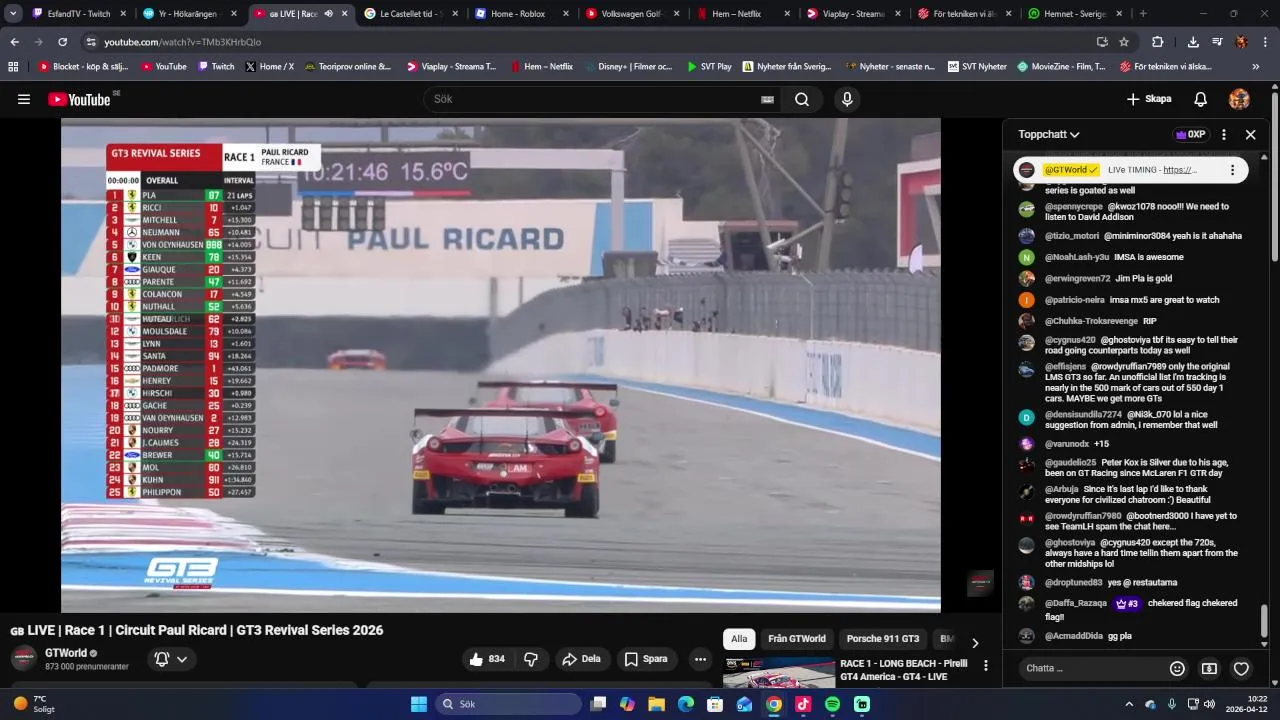Switch to the Hemnet tab
Screen dimensions: 1280x720
click(1075, 14)
